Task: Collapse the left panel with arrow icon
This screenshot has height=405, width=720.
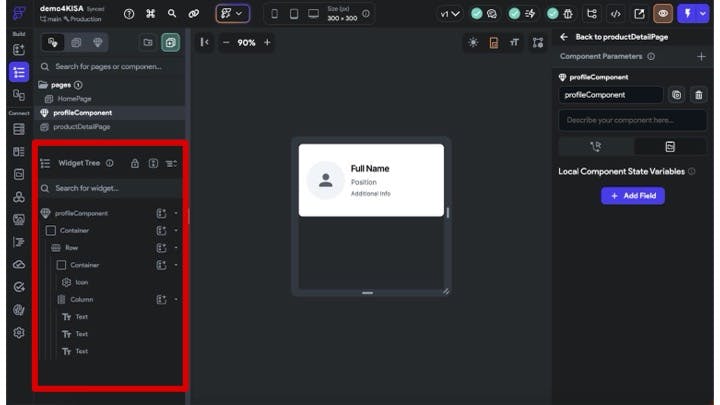Action: (x=204, y=42)
